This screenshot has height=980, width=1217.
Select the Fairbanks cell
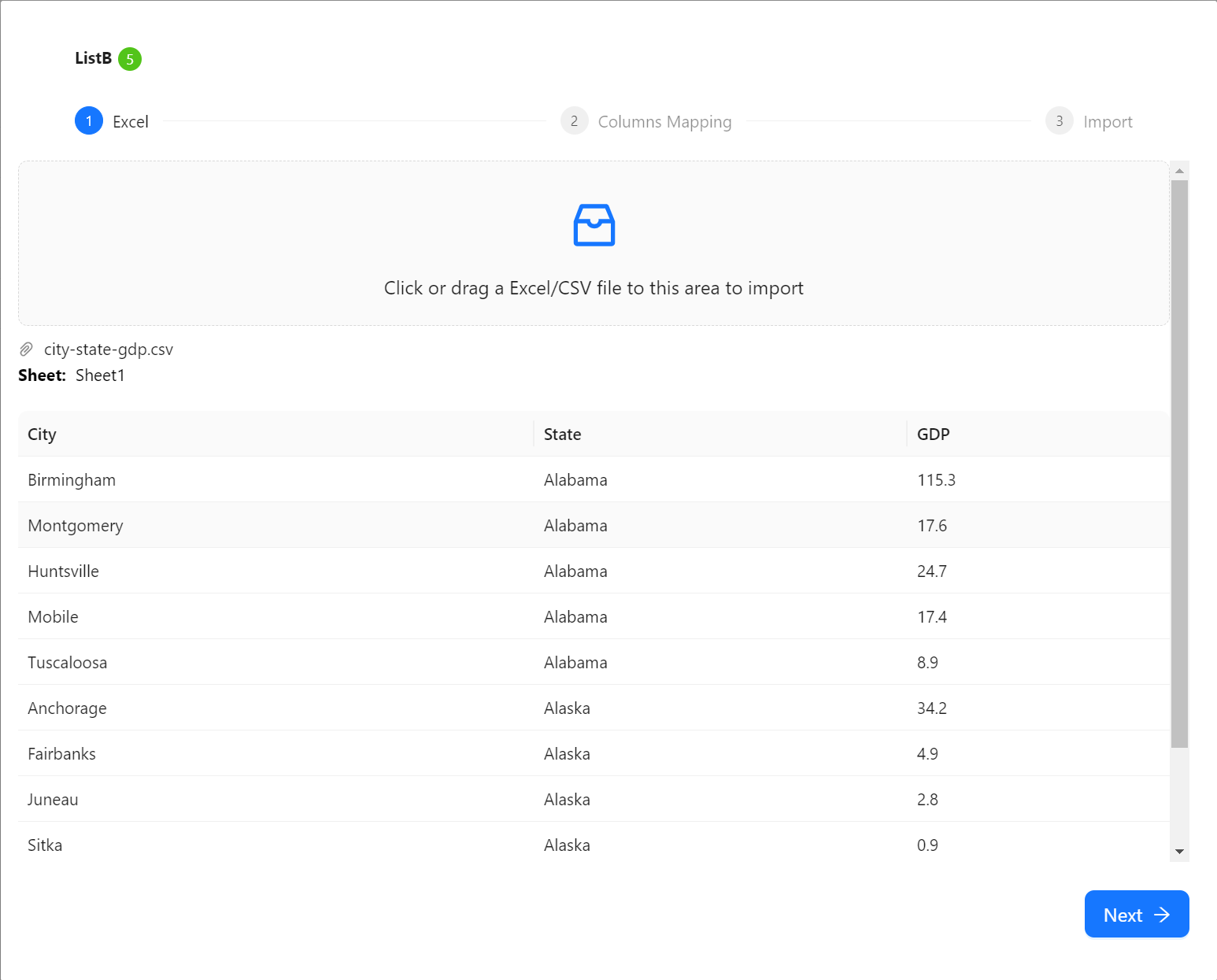276,753
